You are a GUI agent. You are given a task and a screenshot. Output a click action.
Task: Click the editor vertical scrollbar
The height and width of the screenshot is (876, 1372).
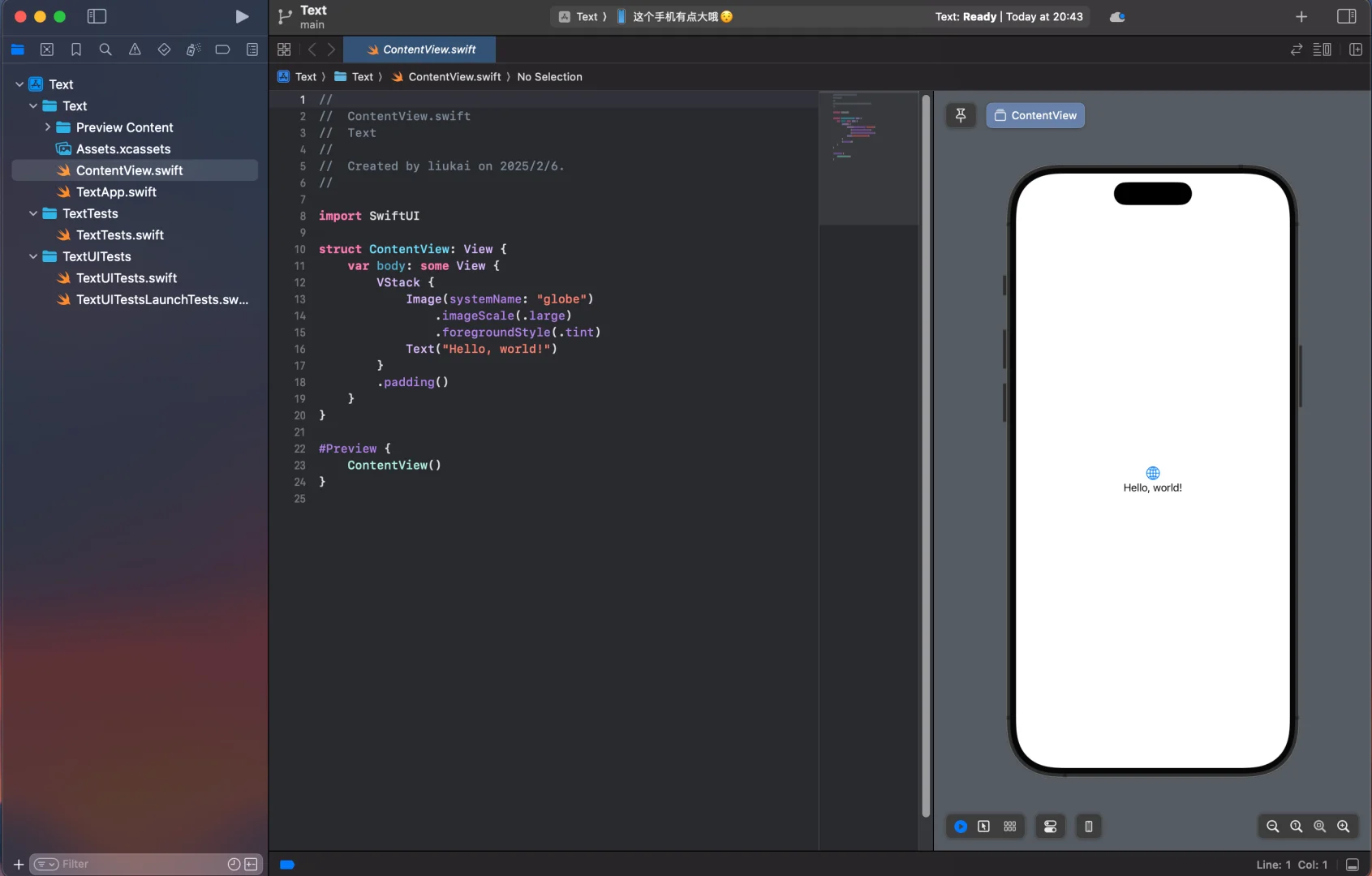click(x=926, y=454)
